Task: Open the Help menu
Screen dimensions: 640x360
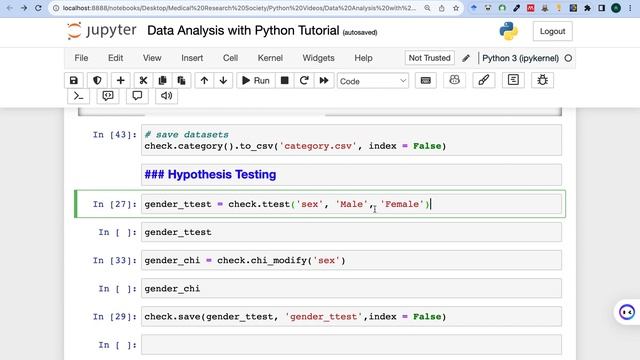Action: (x=363, y=58)
